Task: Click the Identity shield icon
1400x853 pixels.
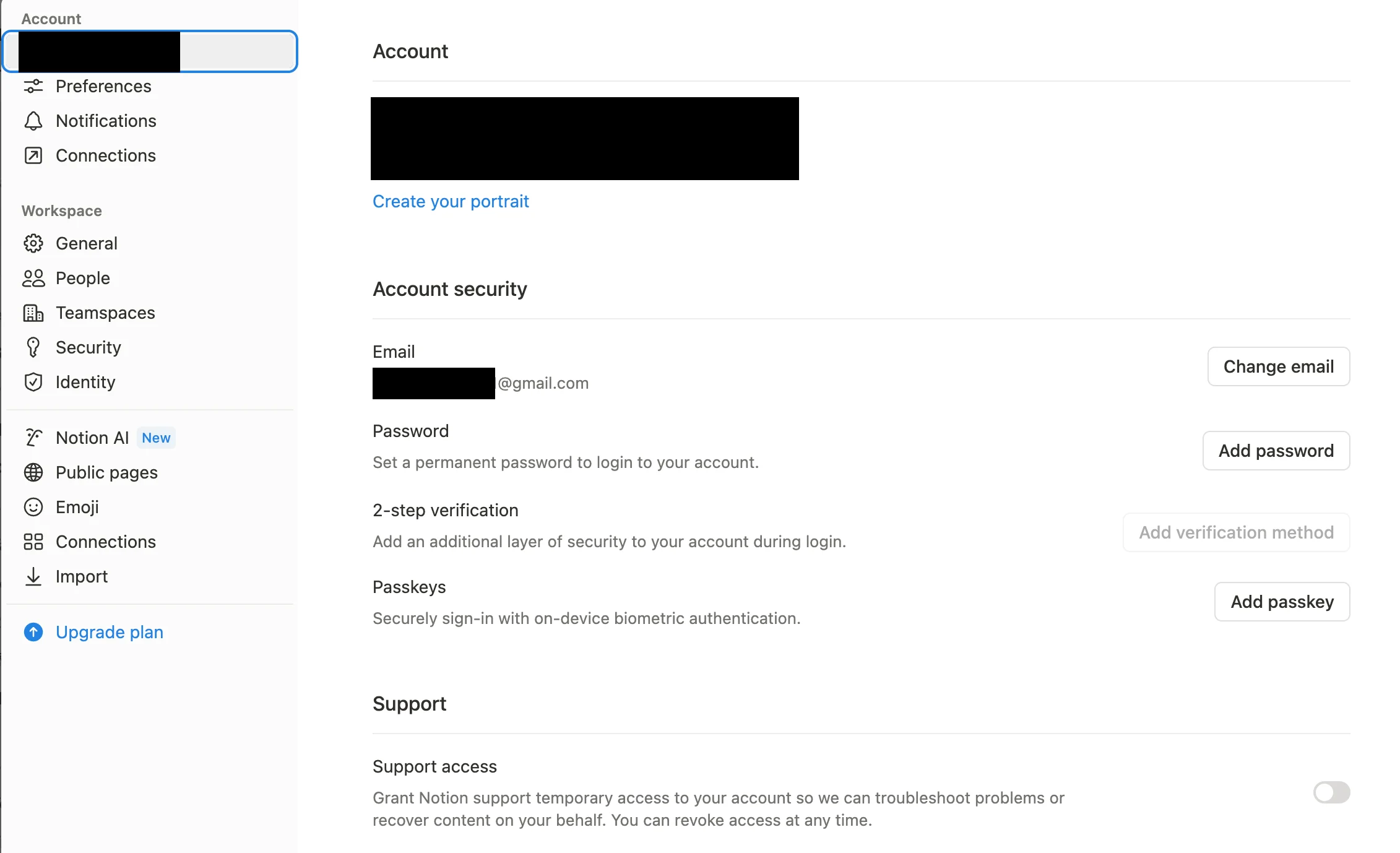Action: coord(33,382)
